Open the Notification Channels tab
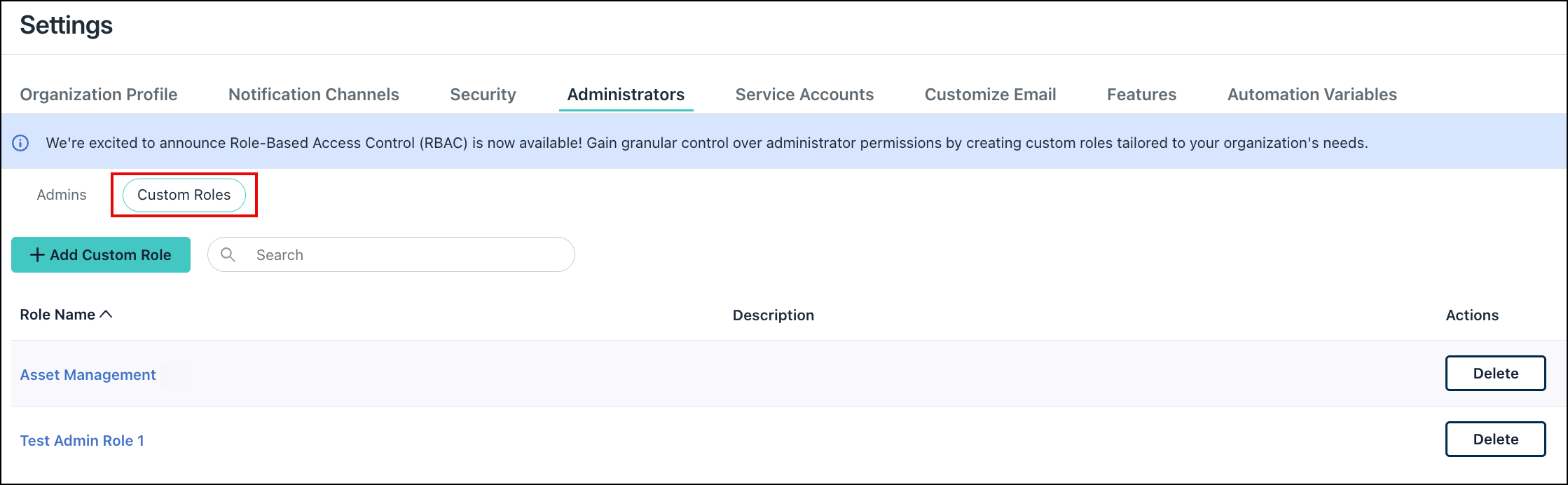The width and height of the screenshot is (1568, 485). pyautogui.click(x=312, y=94)
